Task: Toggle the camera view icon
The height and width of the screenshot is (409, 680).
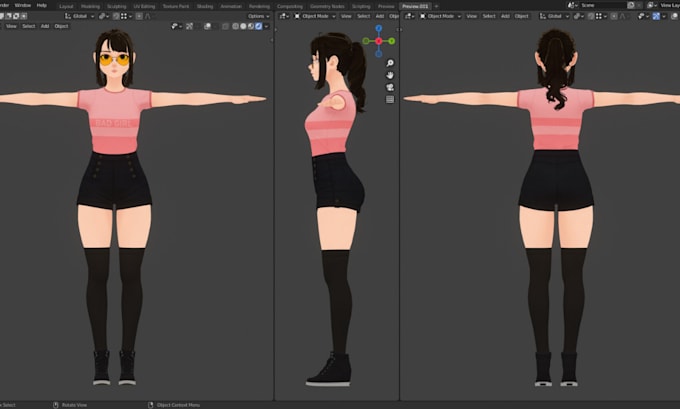Action: click(x=389, y=87)
